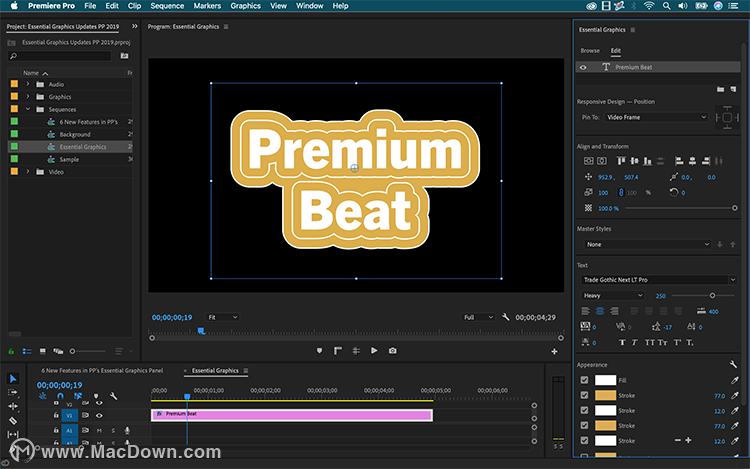
Task: Expand the Audio bin
Action: 27,84
